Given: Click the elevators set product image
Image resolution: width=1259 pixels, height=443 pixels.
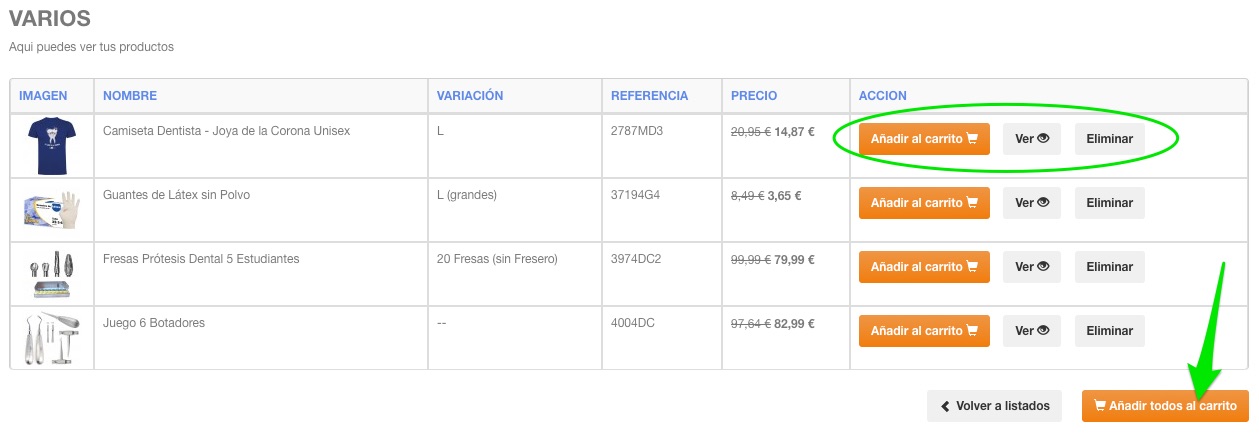Looking at the screenshot, I should point(51,338).
